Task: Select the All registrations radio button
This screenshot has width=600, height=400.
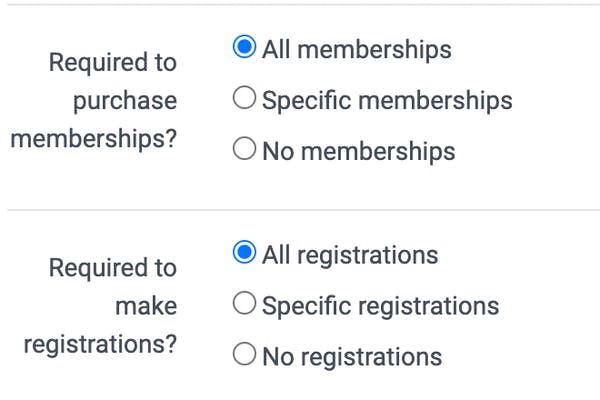Action: (244, 252)
